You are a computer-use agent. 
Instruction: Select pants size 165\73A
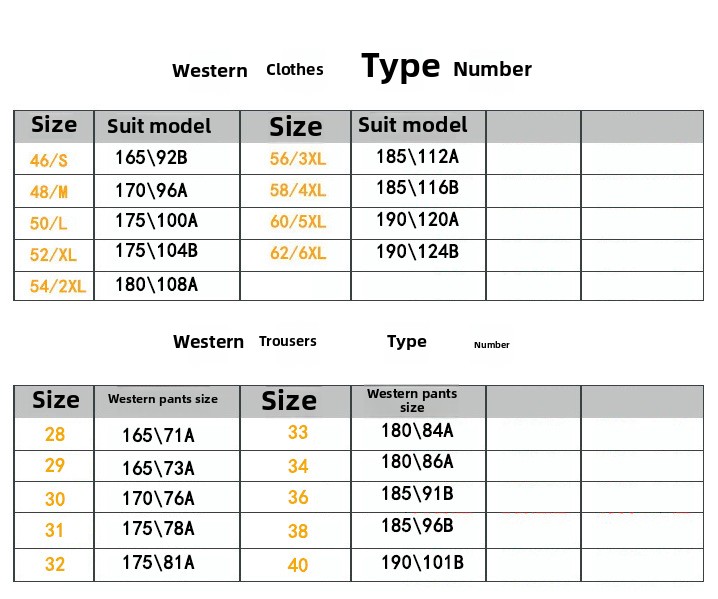pos(158,468)
